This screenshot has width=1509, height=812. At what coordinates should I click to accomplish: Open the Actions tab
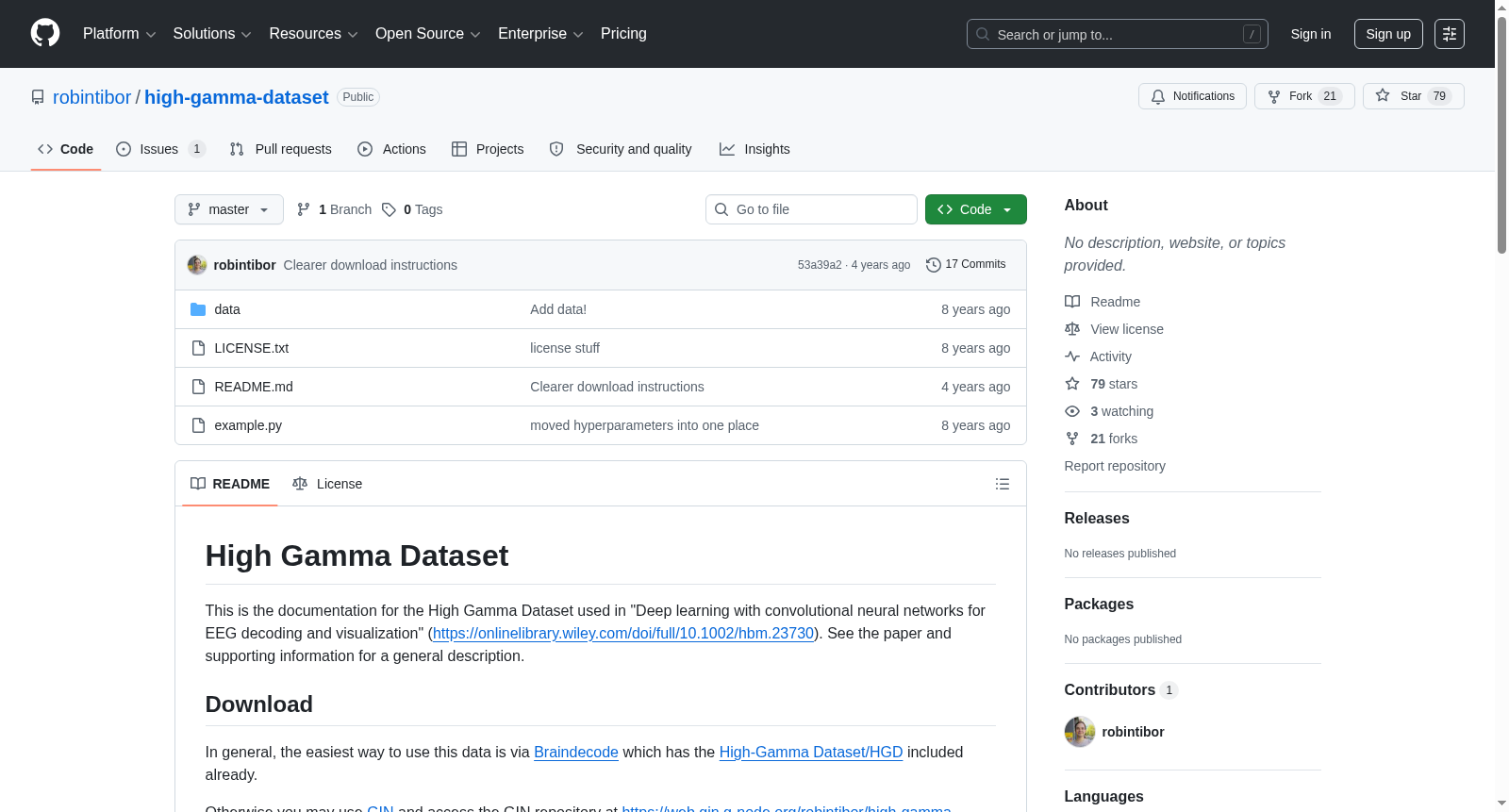tap(392, 149)
